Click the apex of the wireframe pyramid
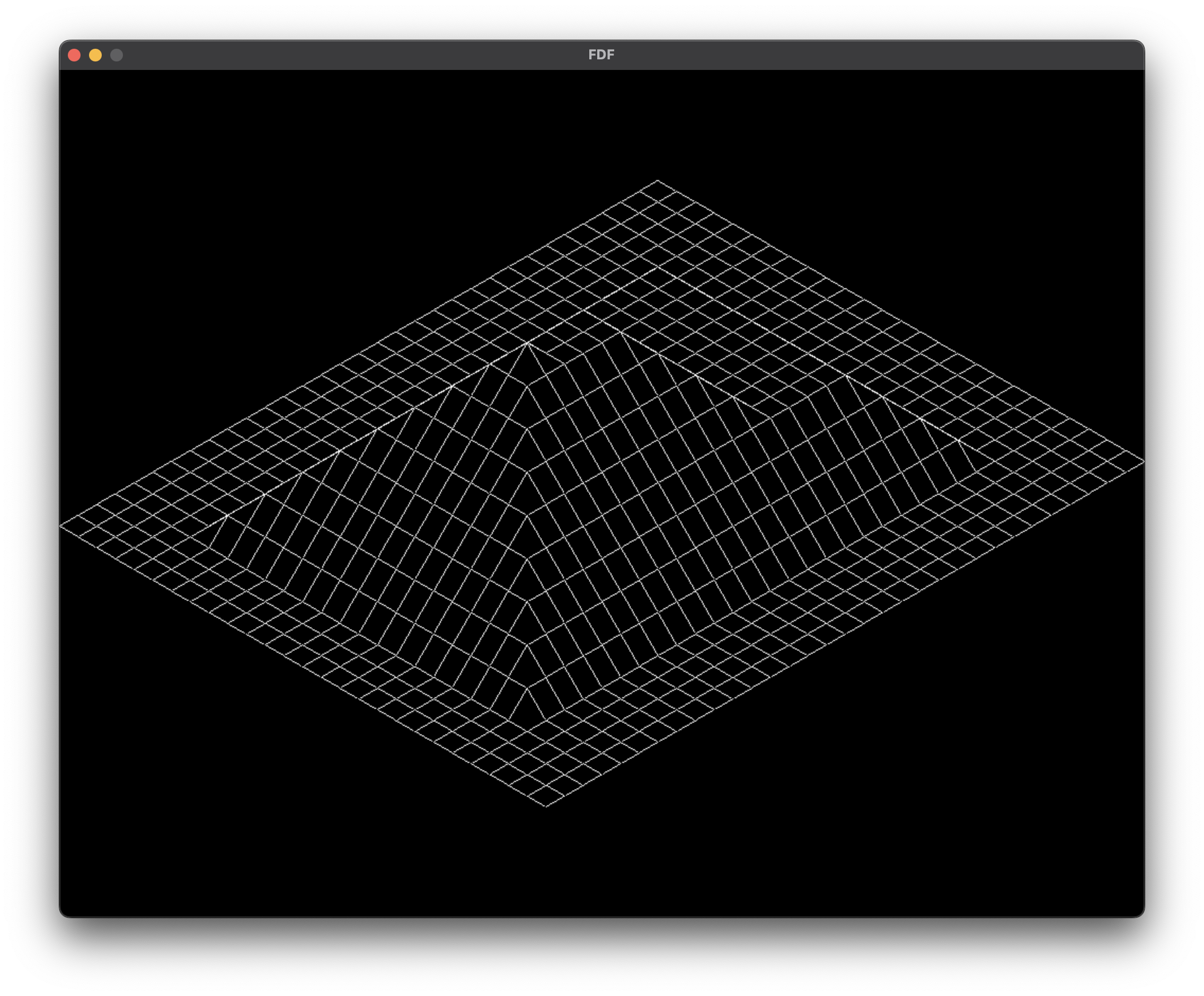1204x996 pixels. 527,343
